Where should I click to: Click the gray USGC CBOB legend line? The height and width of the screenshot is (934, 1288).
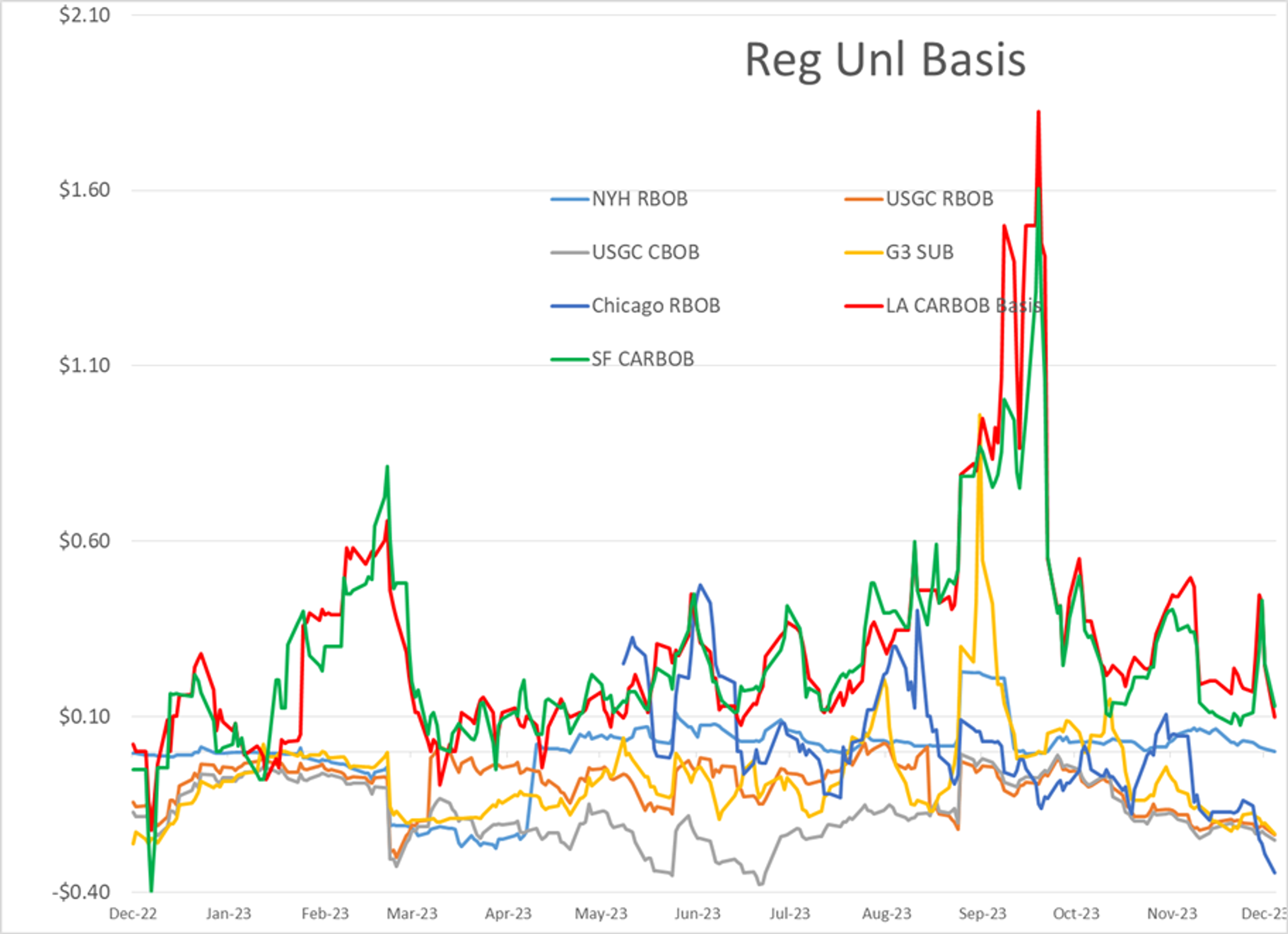[x=570, y=253]
